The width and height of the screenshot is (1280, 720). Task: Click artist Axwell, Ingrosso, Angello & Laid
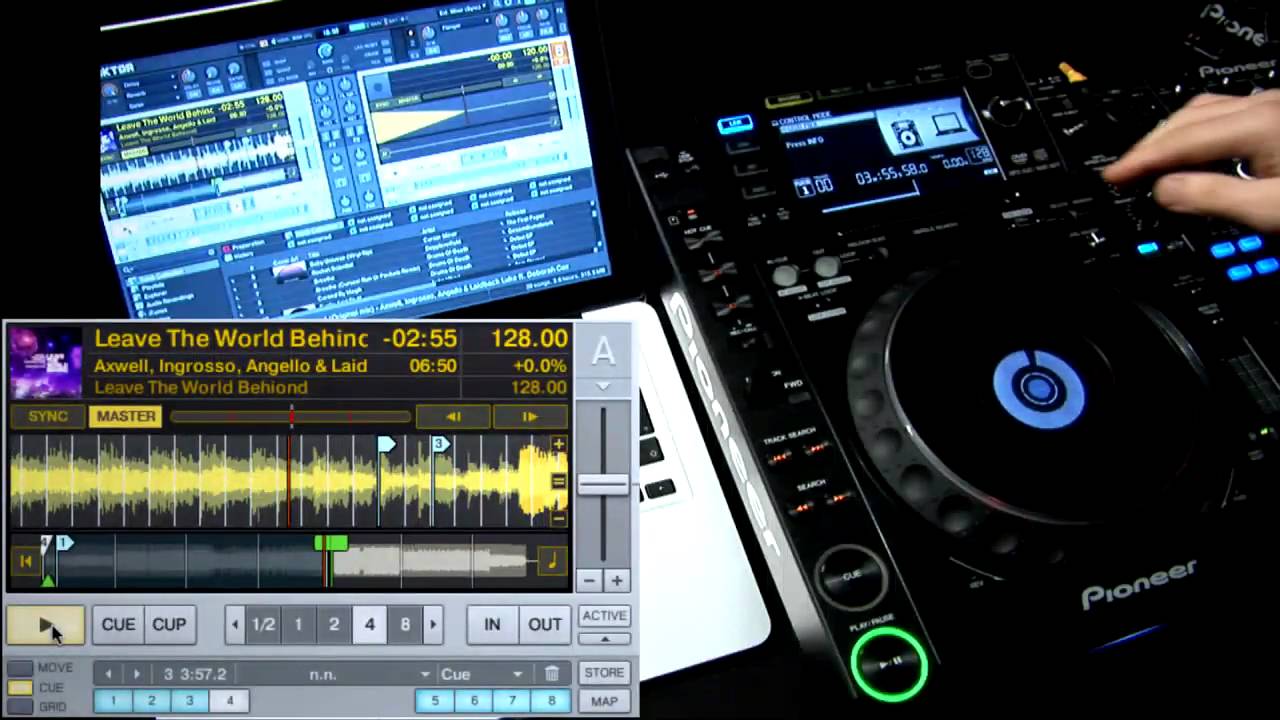[x=231, y=366]
